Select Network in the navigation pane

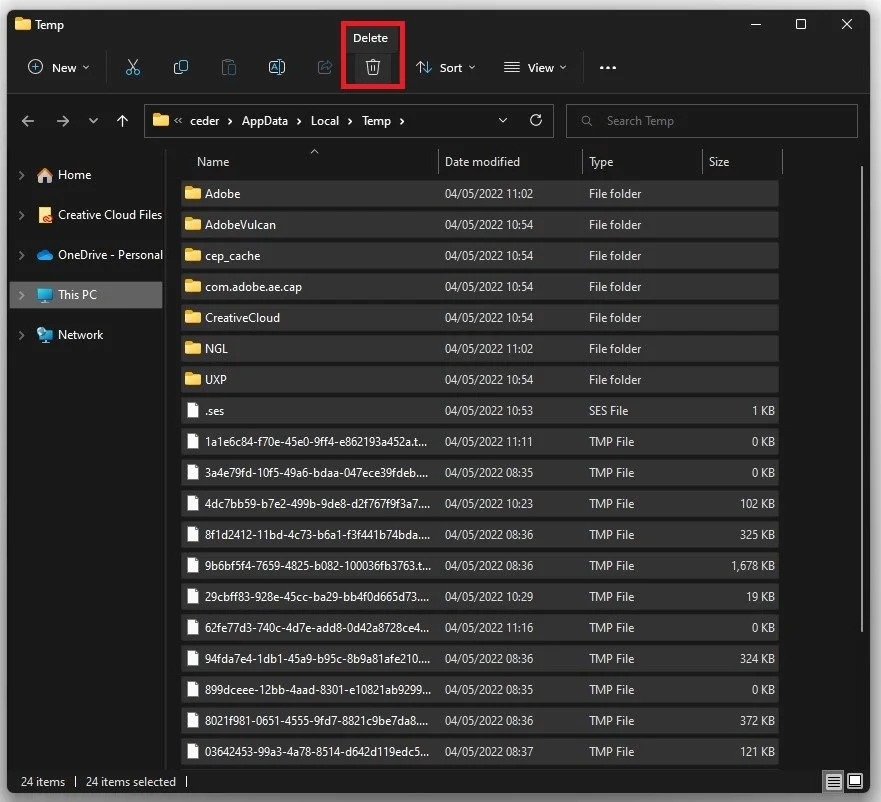coord(80,335)
